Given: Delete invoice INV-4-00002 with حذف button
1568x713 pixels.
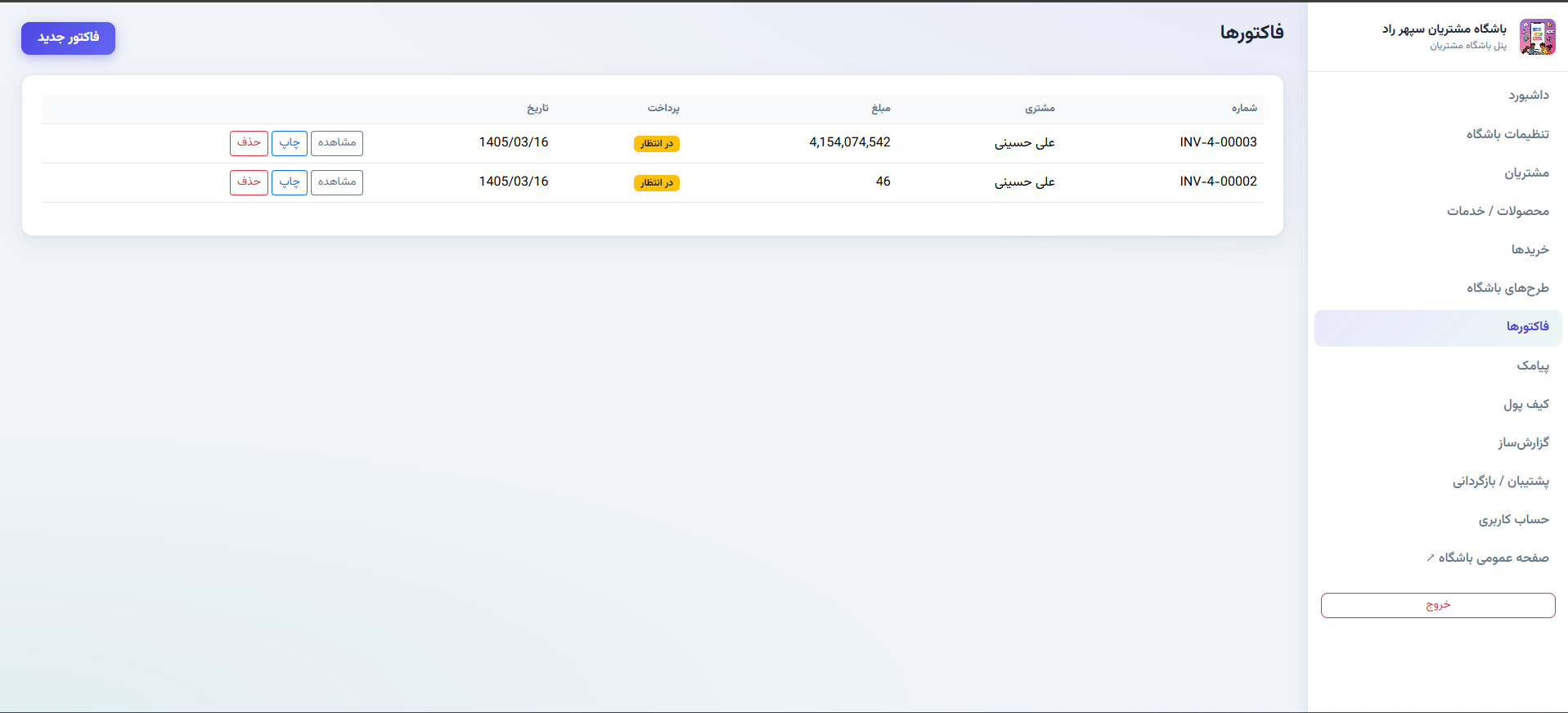Looking at the screenshot, I should pyautogui.click(x=249, y=182).
